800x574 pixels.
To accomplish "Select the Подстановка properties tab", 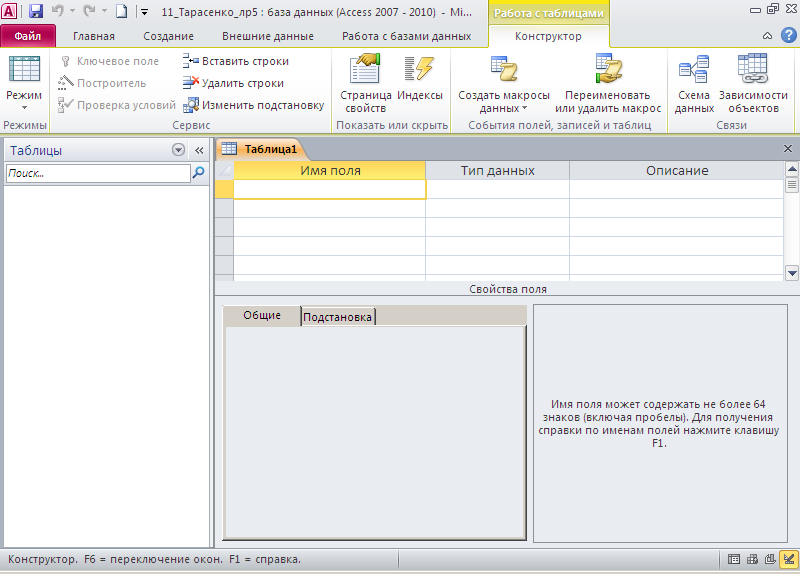I will point(338,317).
